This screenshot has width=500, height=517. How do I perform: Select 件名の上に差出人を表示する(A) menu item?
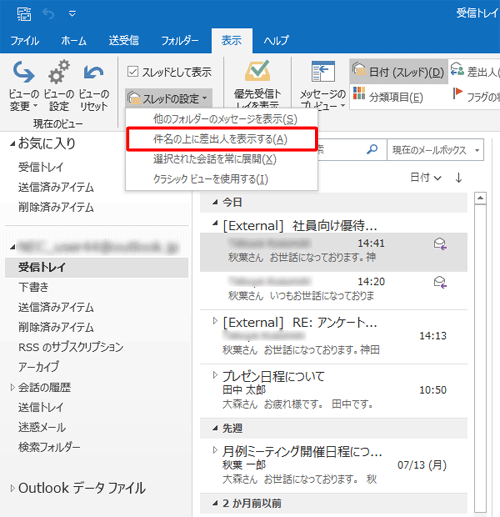[x=222, y=139]
